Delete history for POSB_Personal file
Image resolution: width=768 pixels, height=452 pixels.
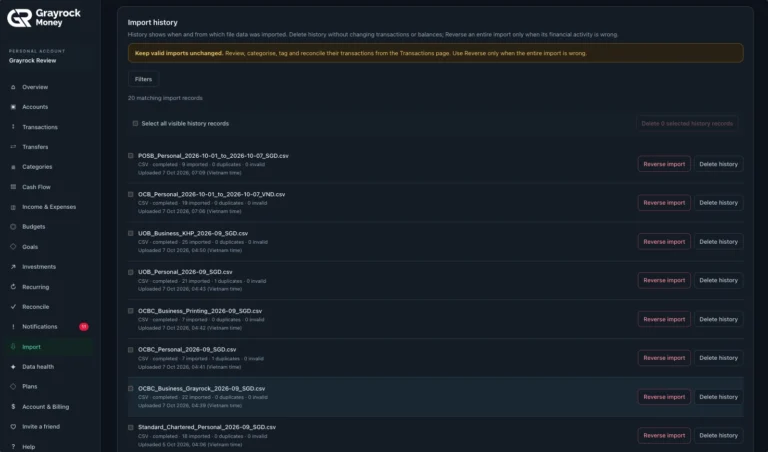(x=719, y=164)
